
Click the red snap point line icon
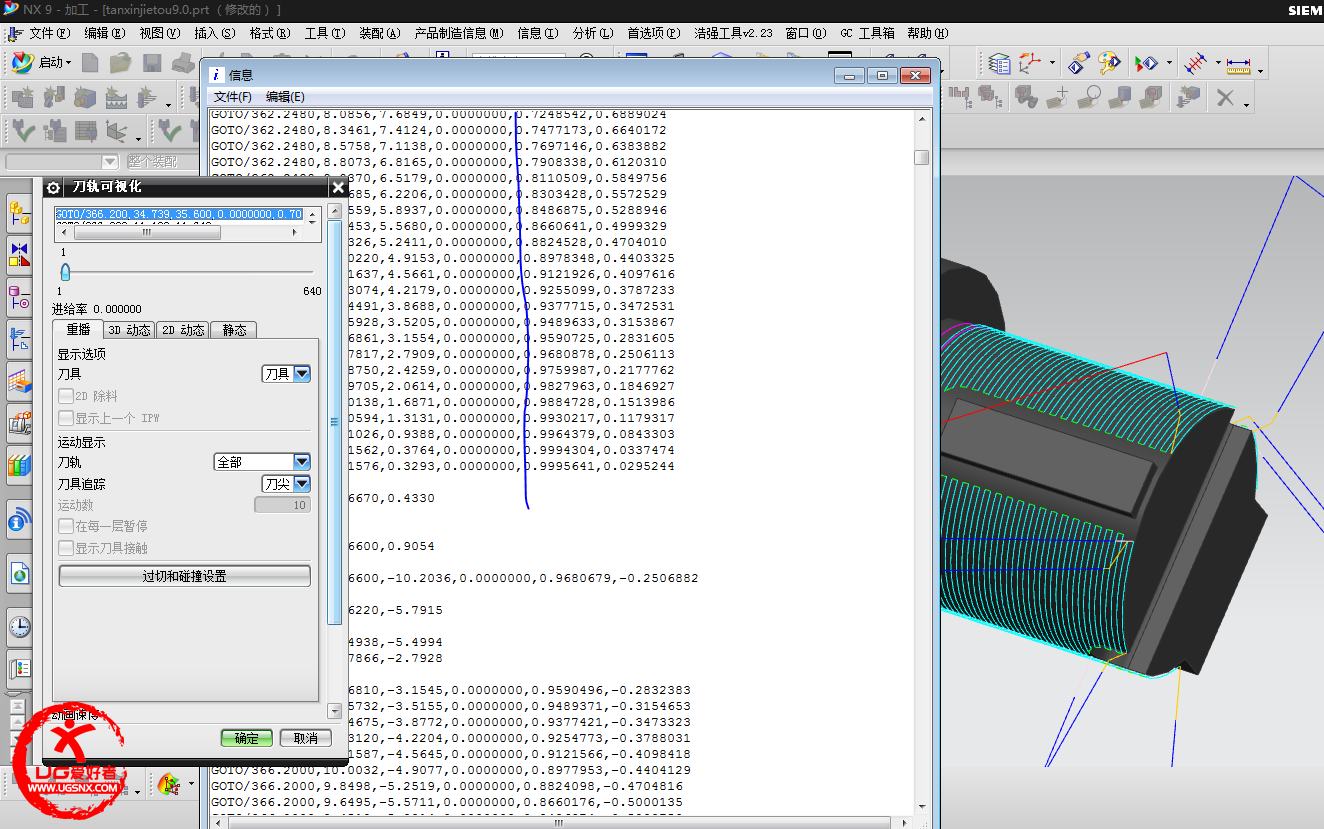1195,64
